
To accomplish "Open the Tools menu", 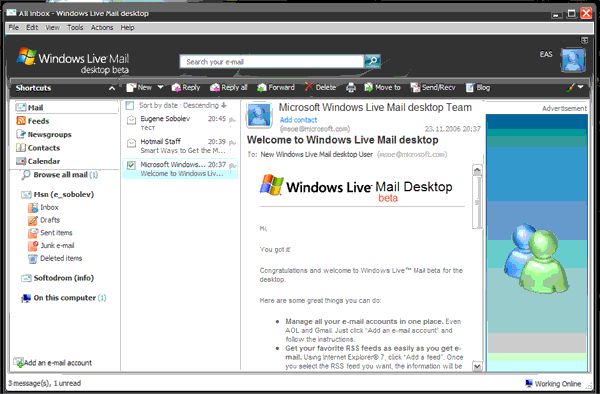I will [75, 28].
